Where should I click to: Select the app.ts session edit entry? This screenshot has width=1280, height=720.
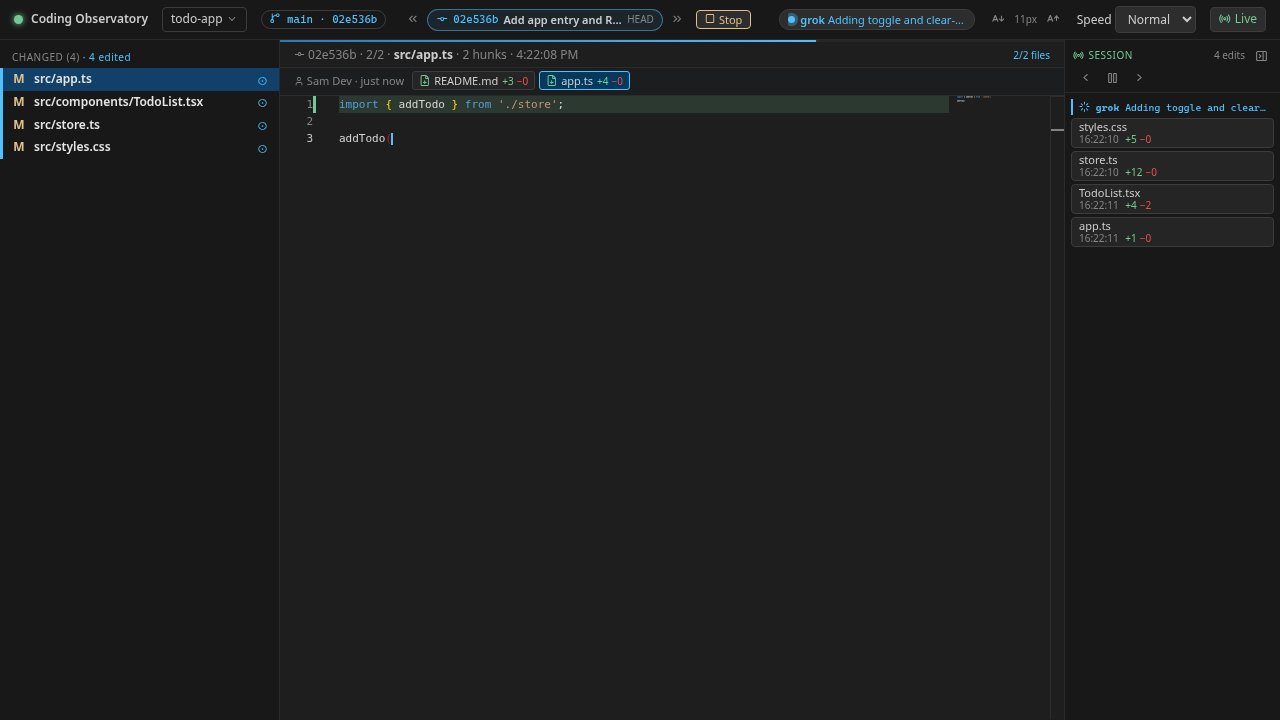pos(1172,232)
